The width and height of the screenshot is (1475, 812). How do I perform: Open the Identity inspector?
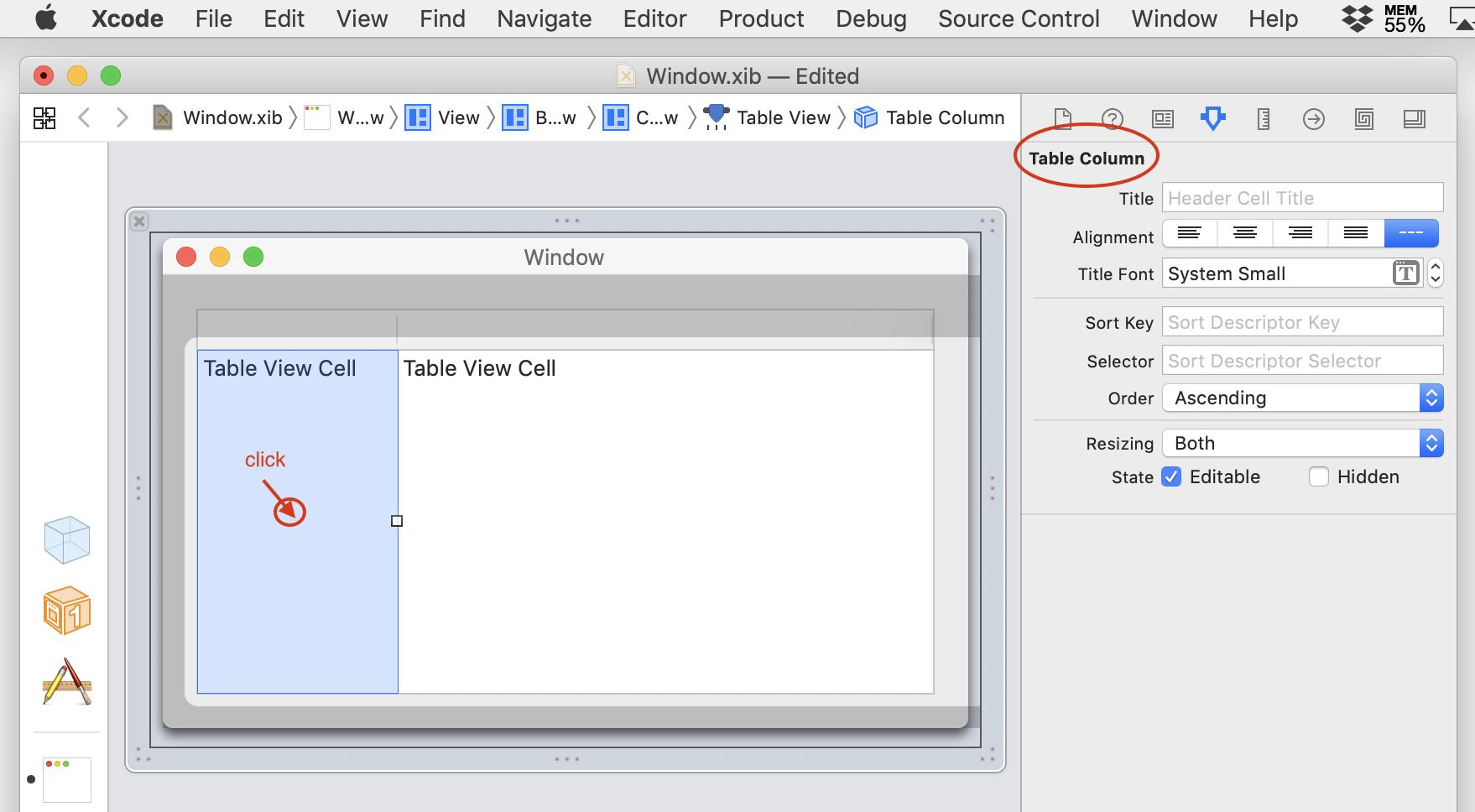pyautogui.click(x=1162, y=118)
